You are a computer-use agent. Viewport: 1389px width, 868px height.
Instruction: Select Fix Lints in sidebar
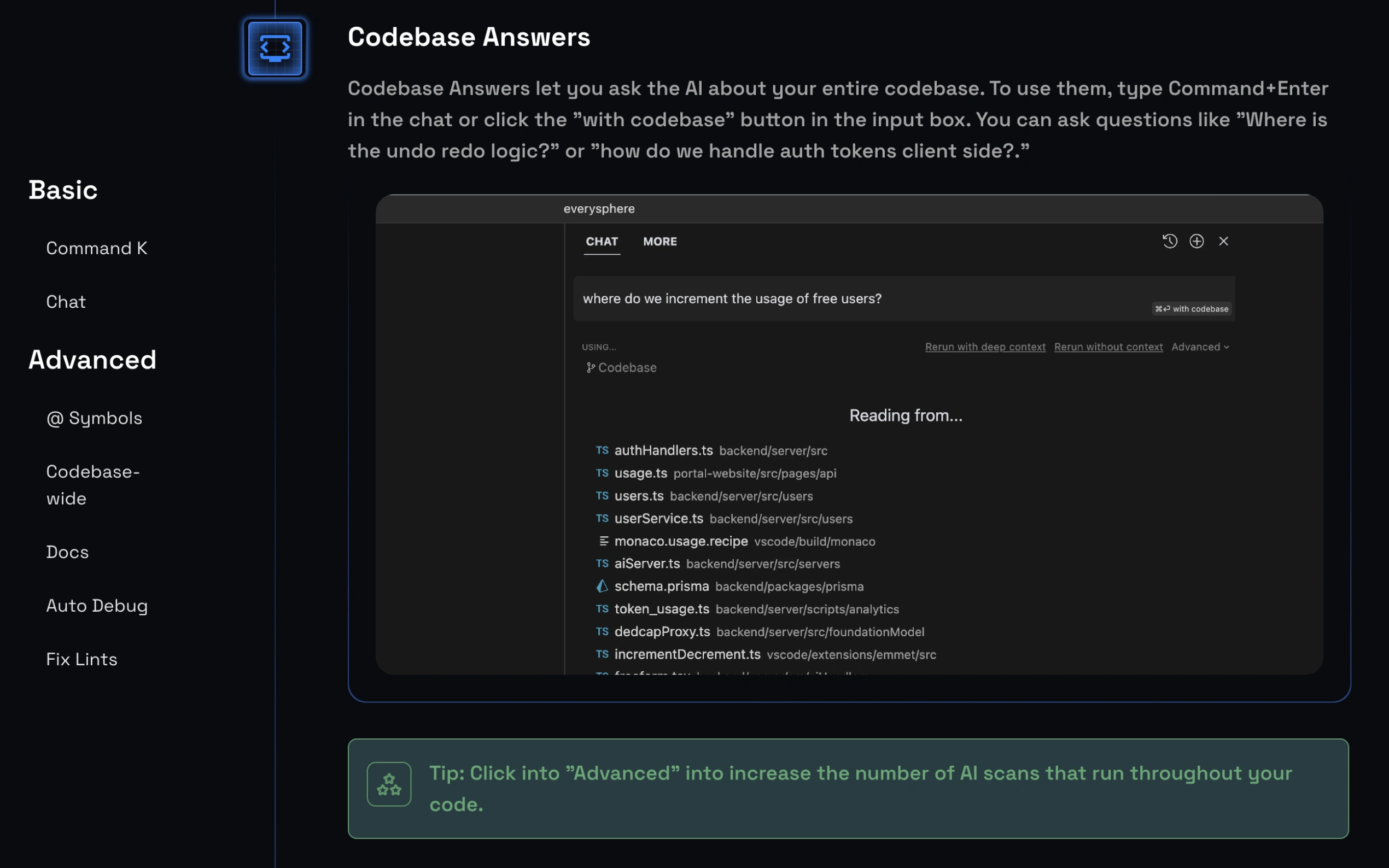click(x=81, y=659)
